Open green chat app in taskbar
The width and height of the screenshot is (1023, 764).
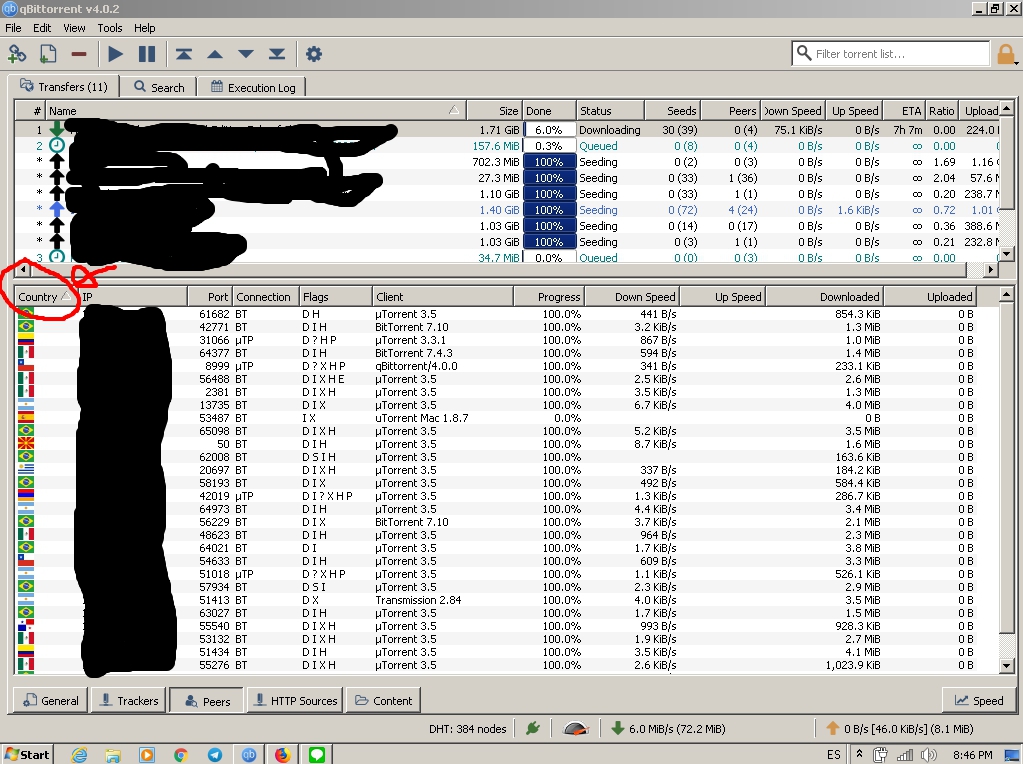[317, 754]
